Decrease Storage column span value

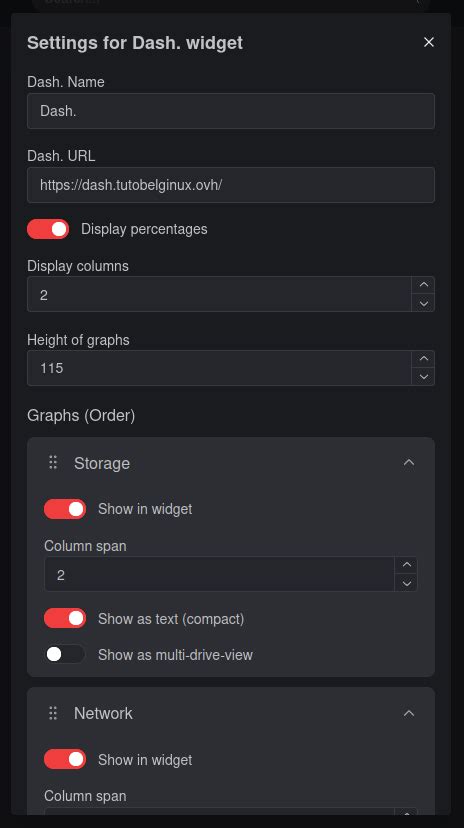coord(406,583)
